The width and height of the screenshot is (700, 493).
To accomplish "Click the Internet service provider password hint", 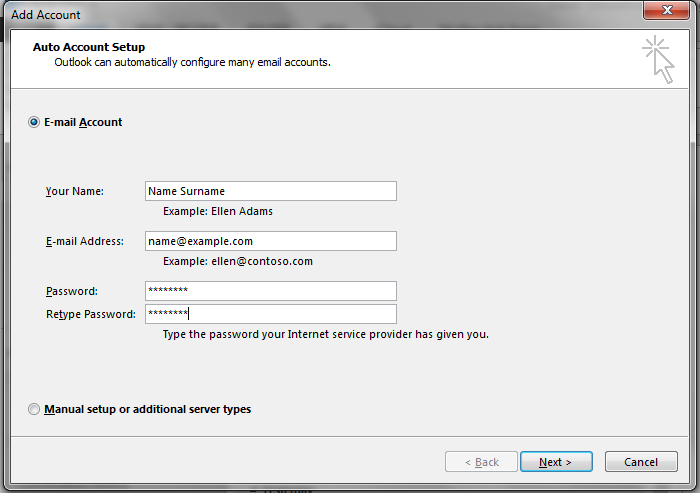I will click(325, 334).
